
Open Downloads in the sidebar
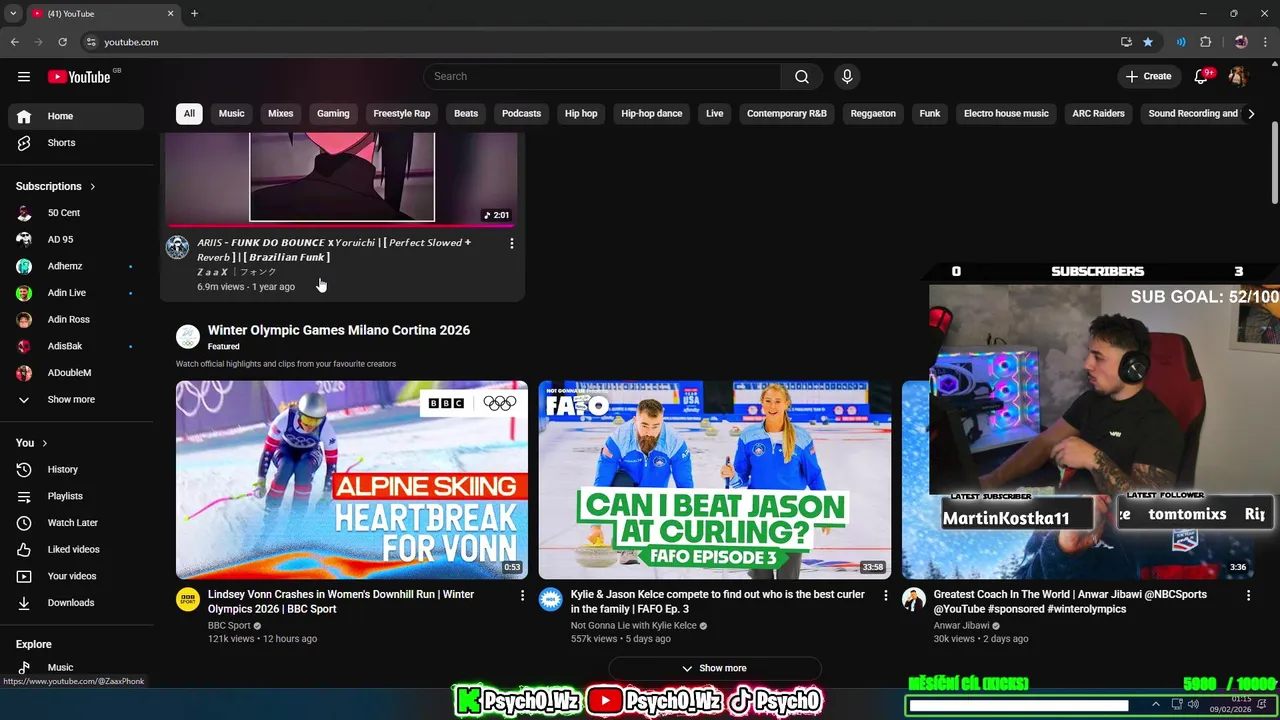[x=76, y=603]
